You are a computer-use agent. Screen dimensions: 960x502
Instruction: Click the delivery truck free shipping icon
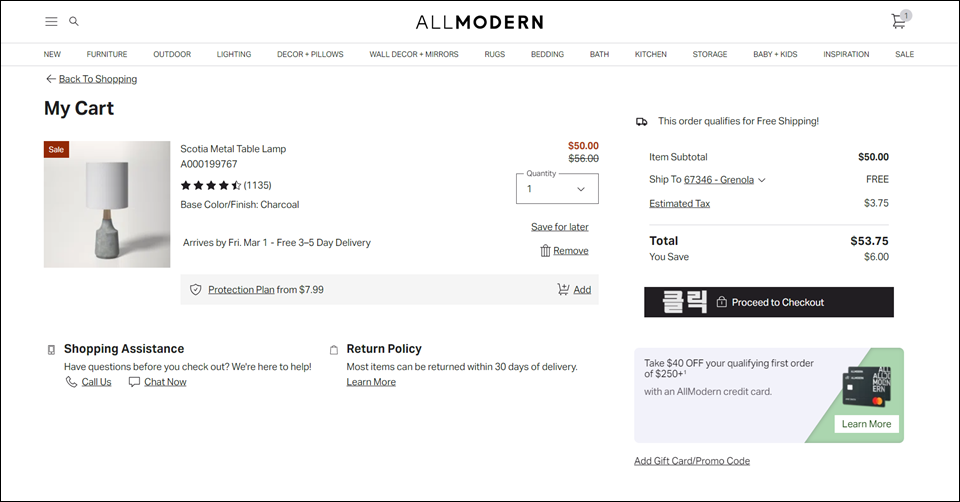coord(642,122)
